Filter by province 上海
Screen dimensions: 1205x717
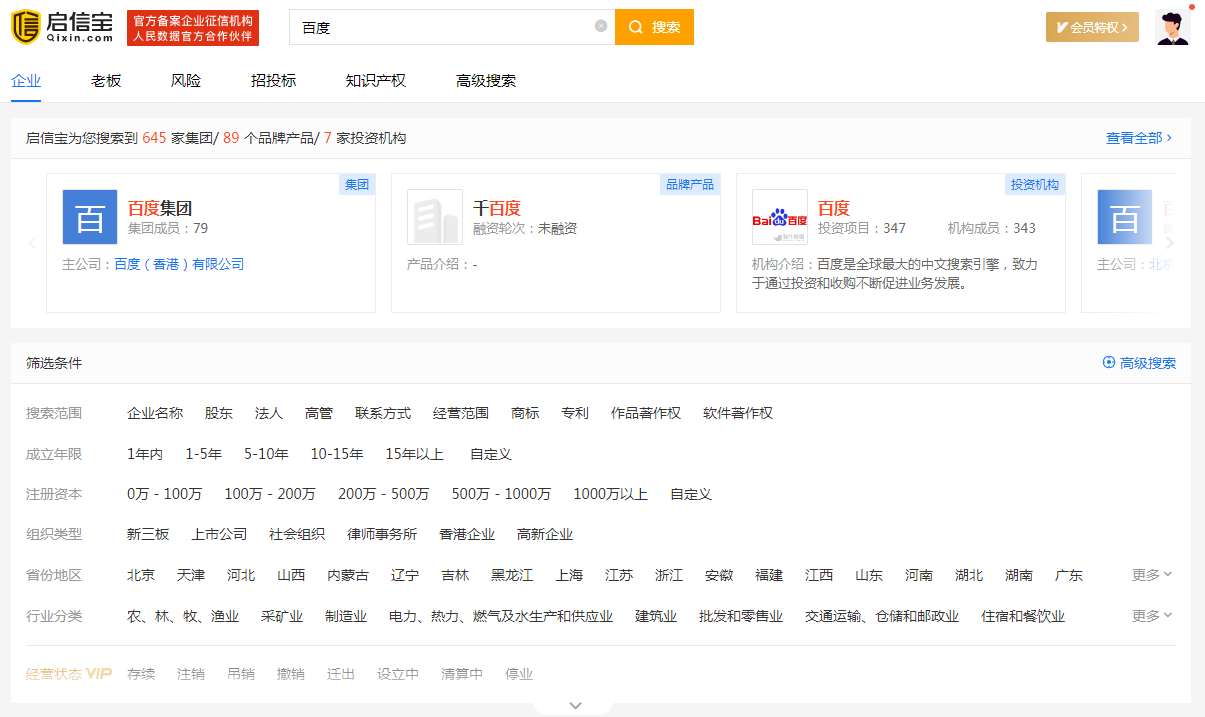[569, 575]
